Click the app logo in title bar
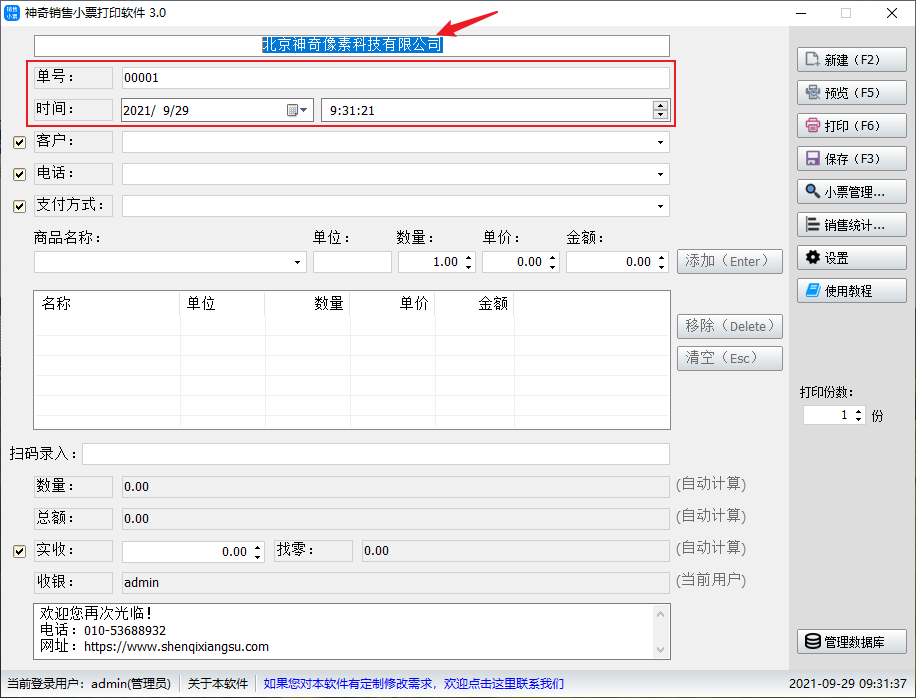The height and width of the screenshot is (698, 916). click(12, 13)
